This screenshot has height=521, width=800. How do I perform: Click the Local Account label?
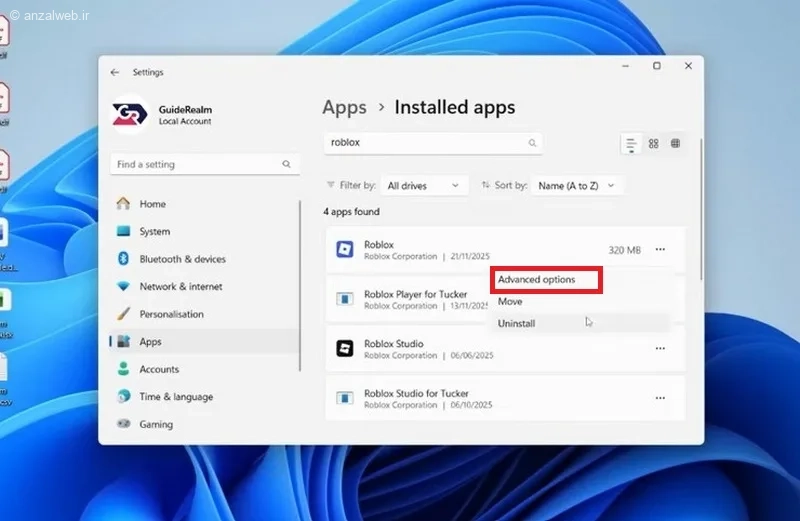[x=185, y=121]
